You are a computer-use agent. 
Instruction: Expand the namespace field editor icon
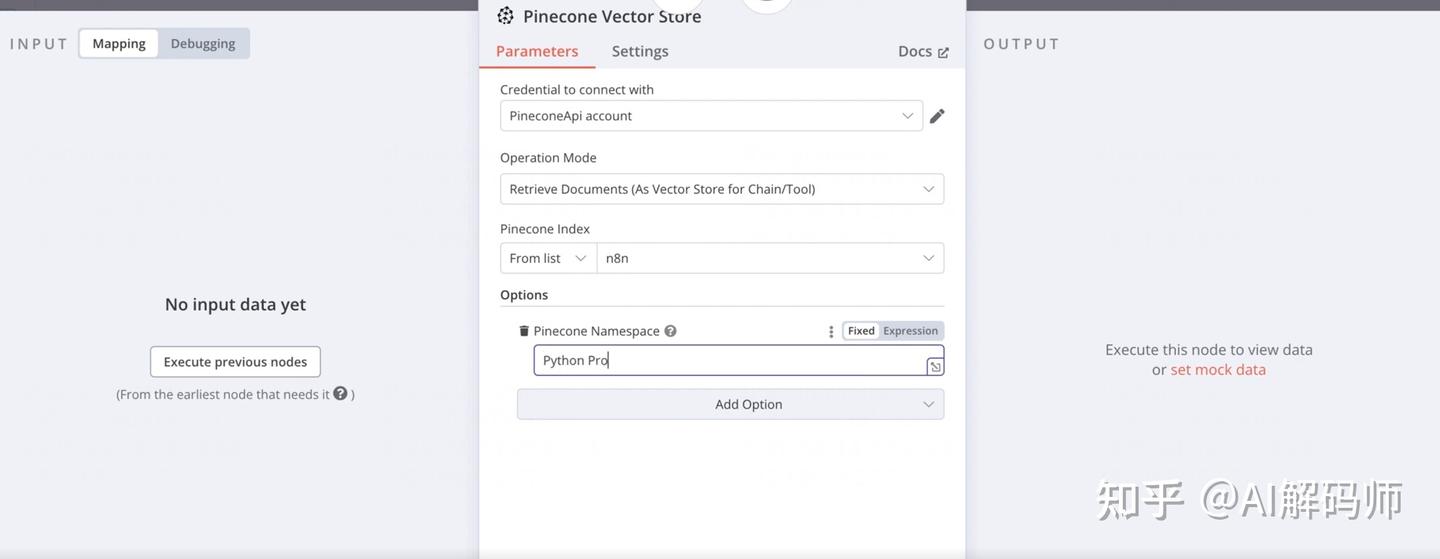pyautogui.click(x=935, y=367)
